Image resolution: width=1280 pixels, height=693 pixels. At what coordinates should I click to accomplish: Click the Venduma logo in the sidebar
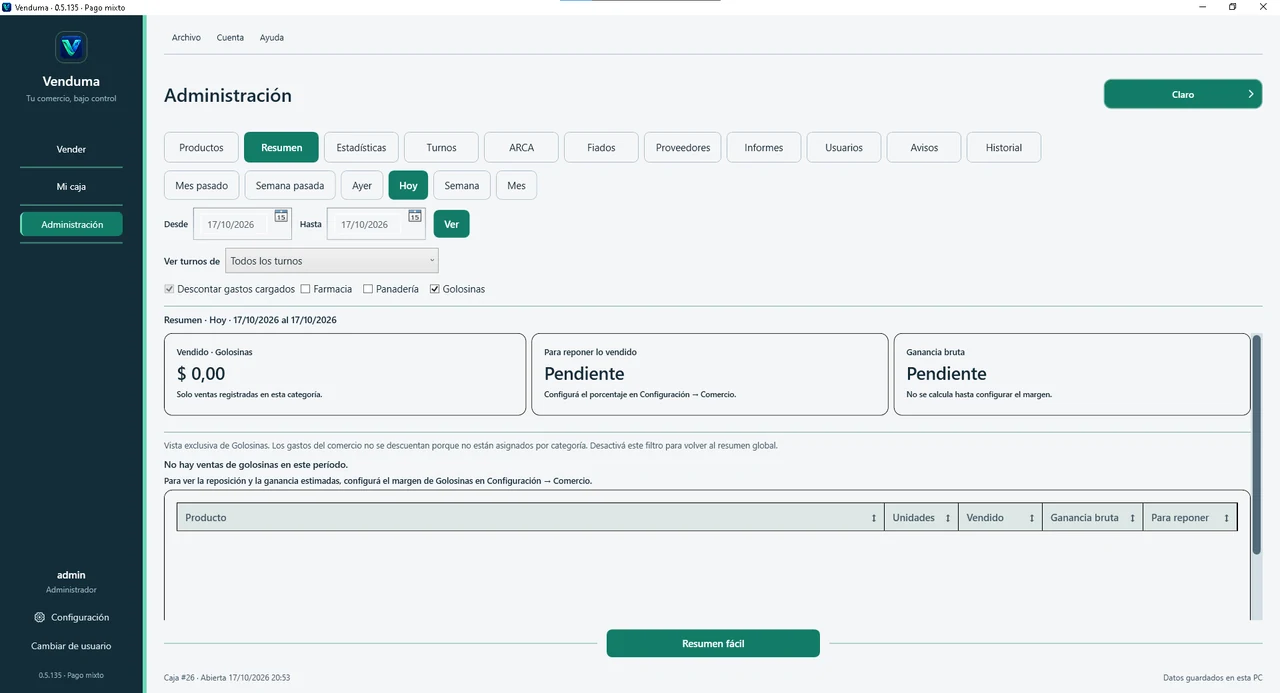(71, 47)
